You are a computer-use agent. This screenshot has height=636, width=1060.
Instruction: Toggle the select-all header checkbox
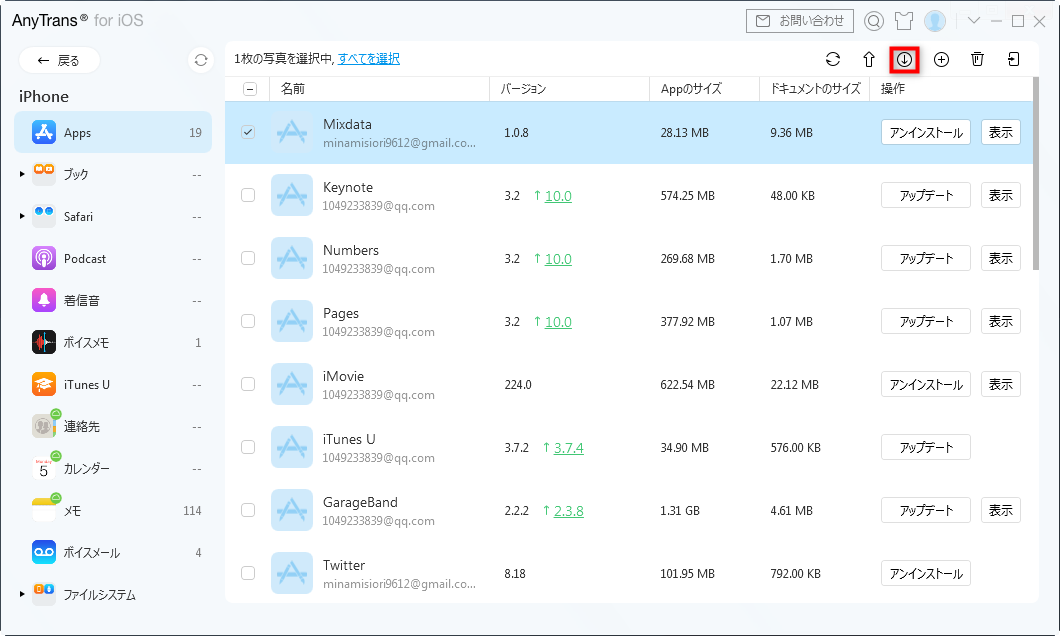pos(249,89)
